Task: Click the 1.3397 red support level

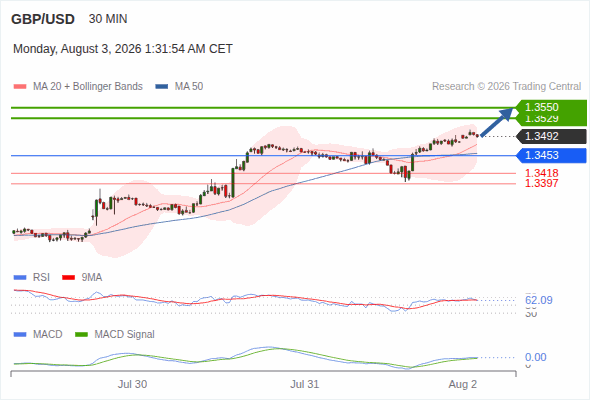Action: click(541, 183)
